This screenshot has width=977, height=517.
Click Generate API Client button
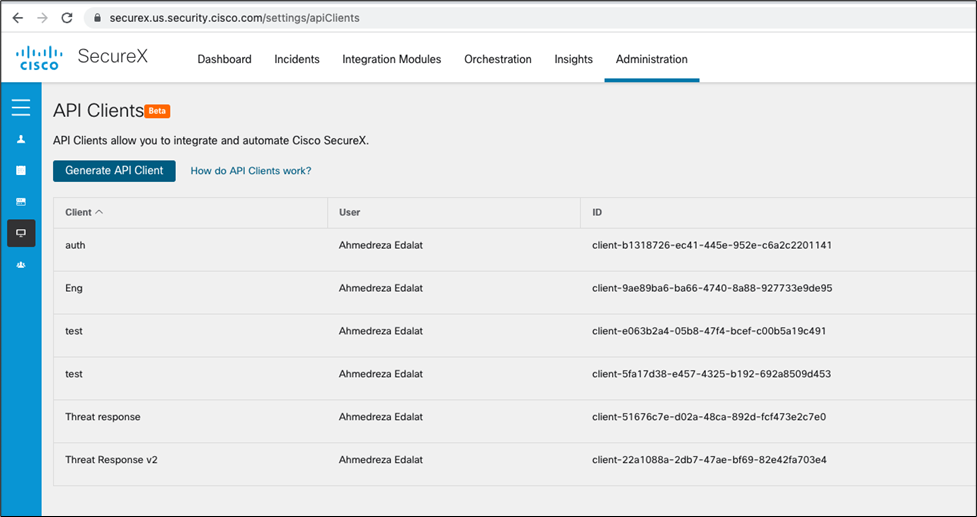tap(114, 171)
